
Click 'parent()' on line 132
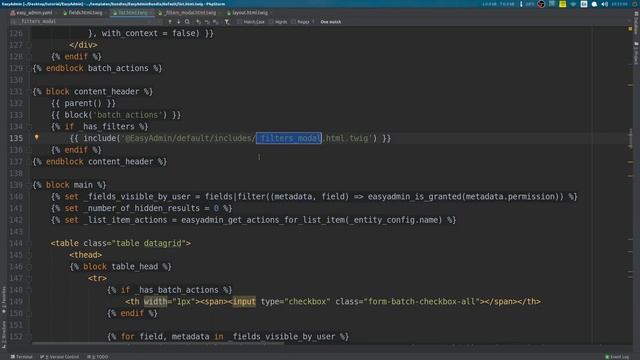tap(83, 103)
